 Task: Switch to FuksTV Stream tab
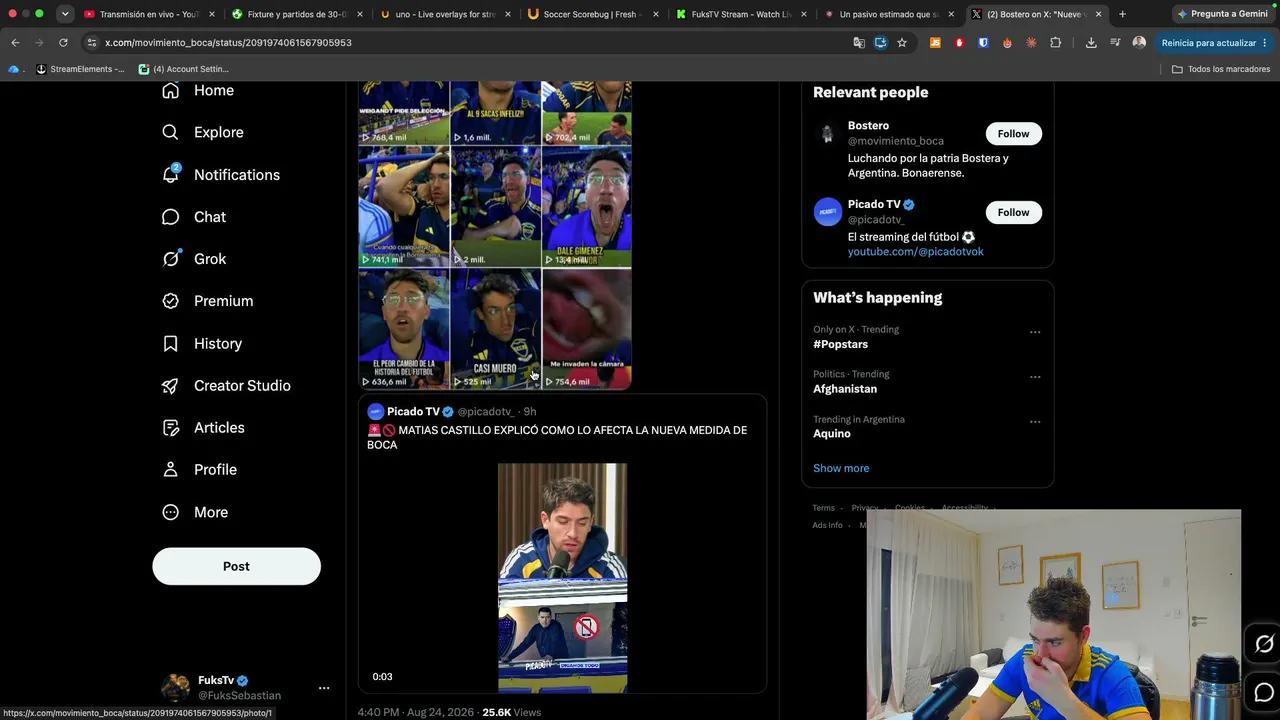[741, 14]
